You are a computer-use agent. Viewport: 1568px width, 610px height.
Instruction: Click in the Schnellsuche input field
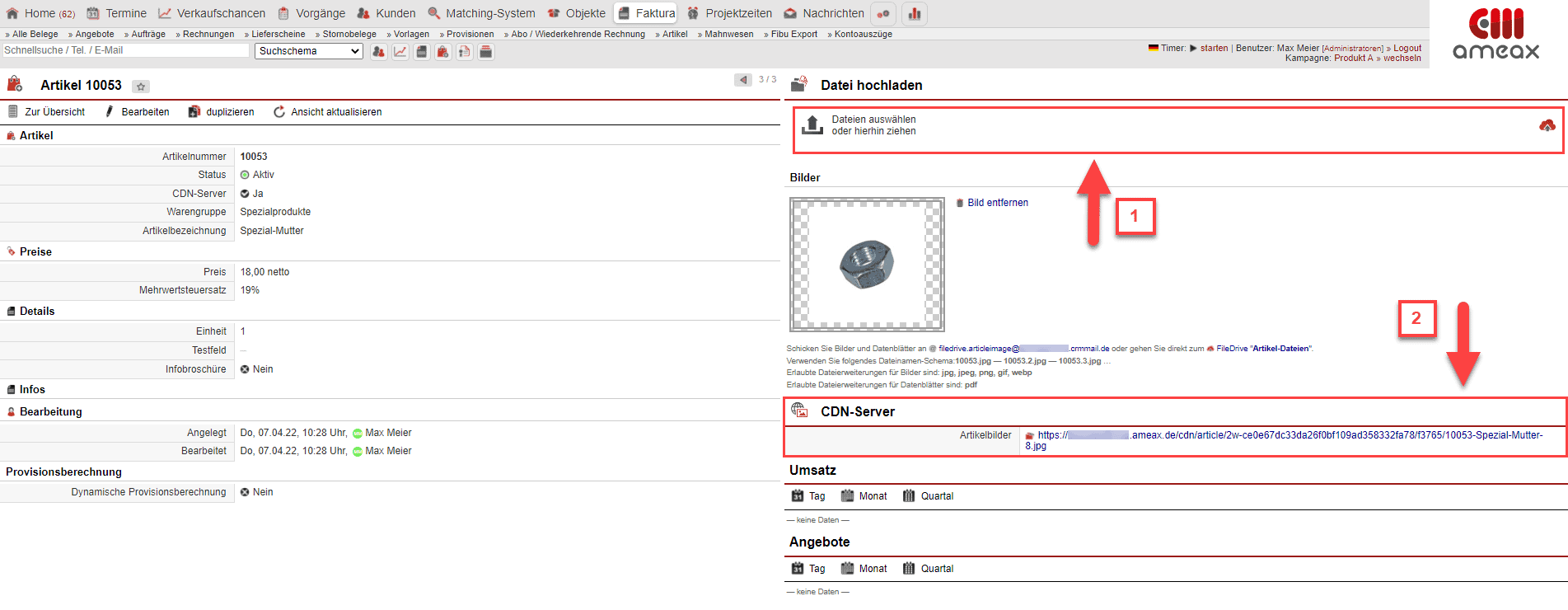tap(125, 50)
